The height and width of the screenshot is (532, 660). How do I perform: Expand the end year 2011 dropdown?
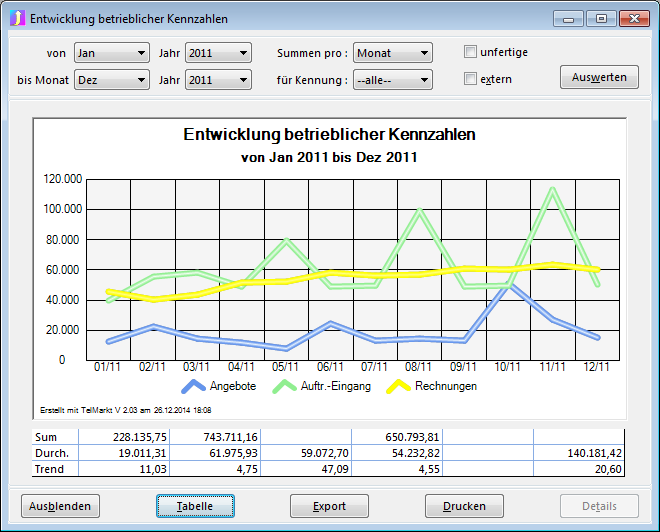point(217,80)
